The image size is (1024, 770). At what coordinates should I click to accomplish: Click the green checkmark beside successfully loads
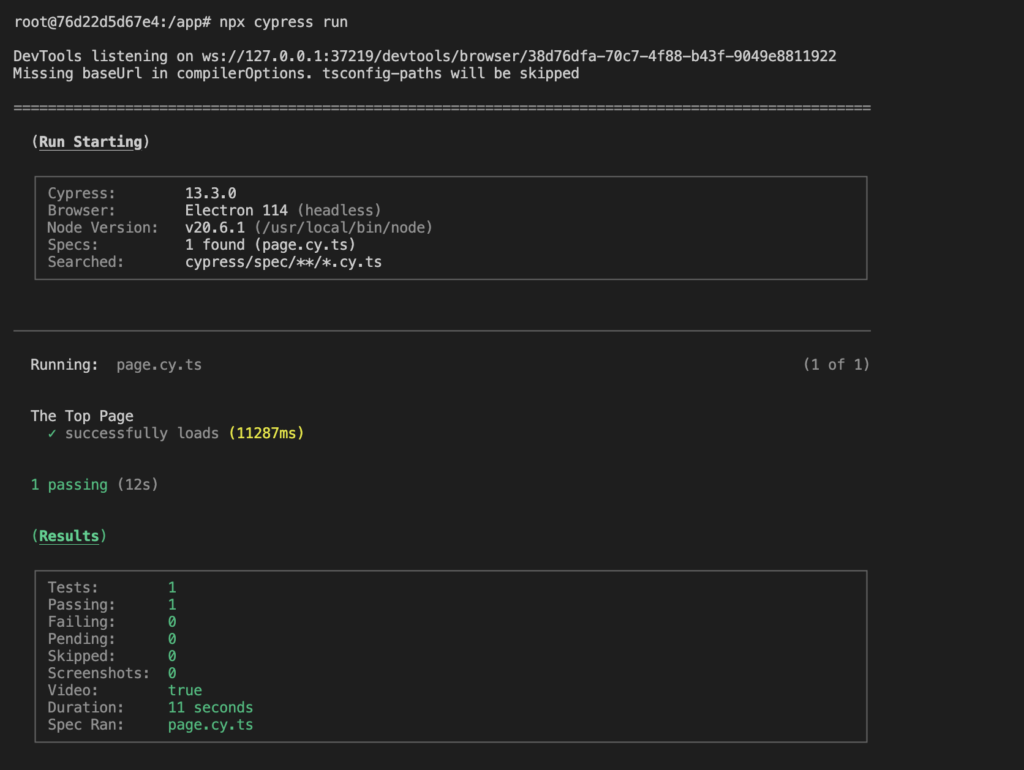52,433
